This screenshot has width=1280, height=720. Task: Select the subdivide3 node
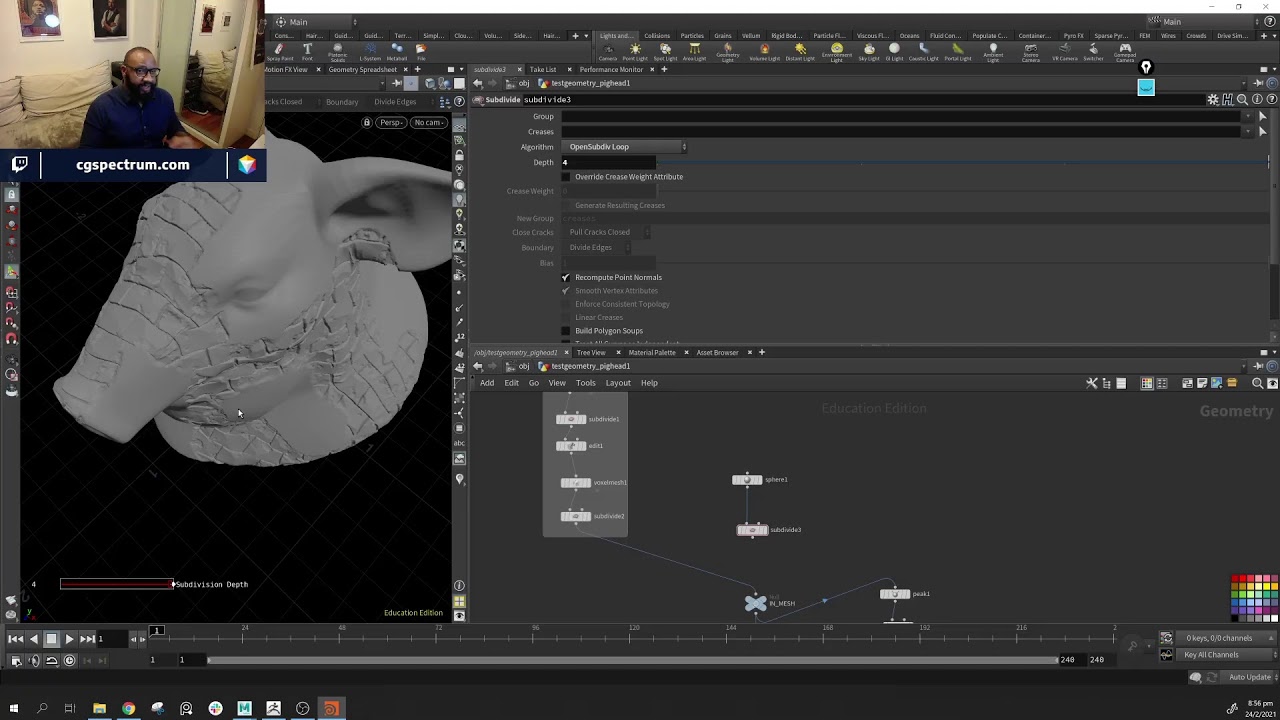click(752, 530)
